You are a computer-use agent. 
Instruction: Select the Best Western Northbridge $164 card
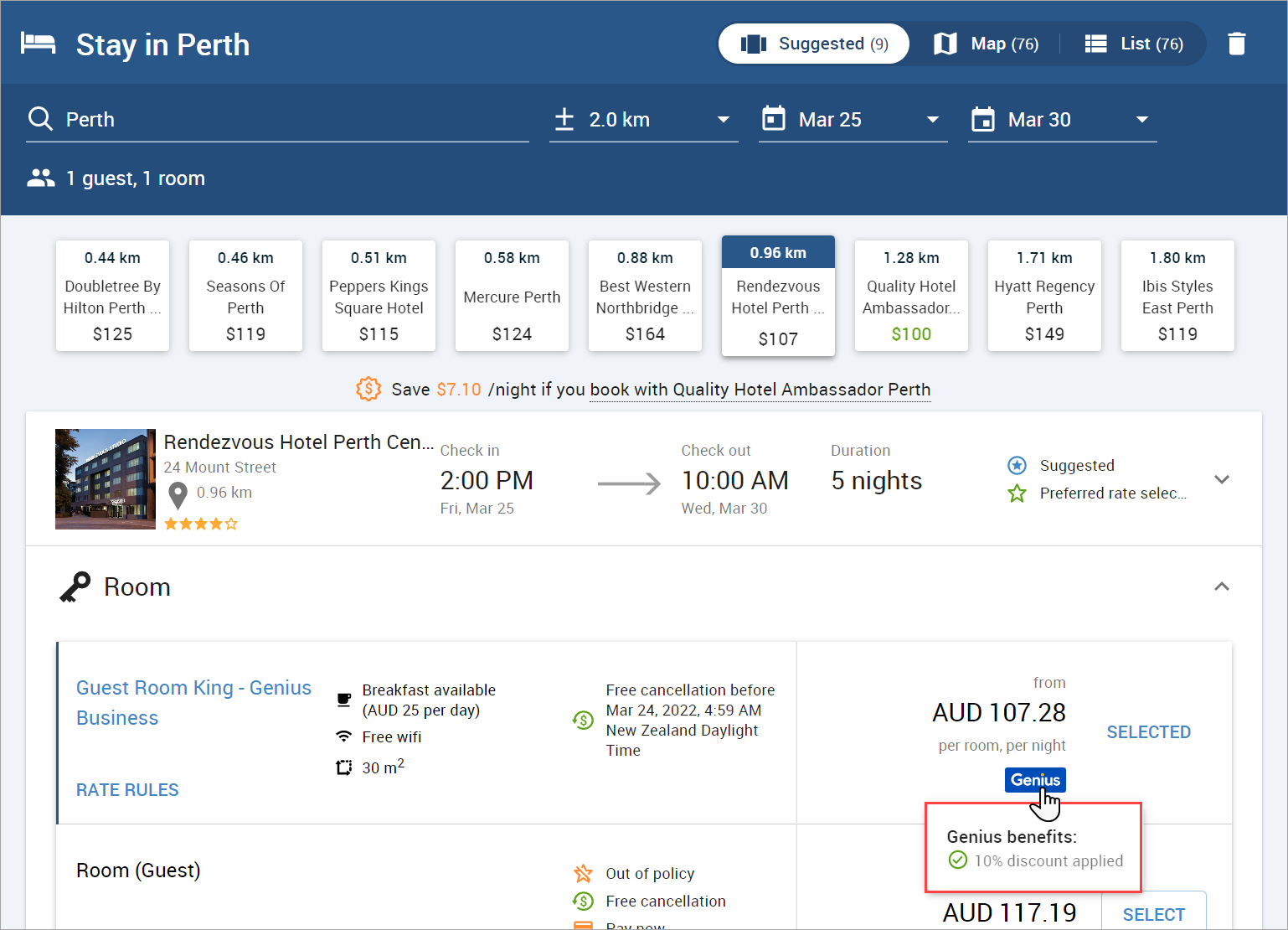(645, 296)
